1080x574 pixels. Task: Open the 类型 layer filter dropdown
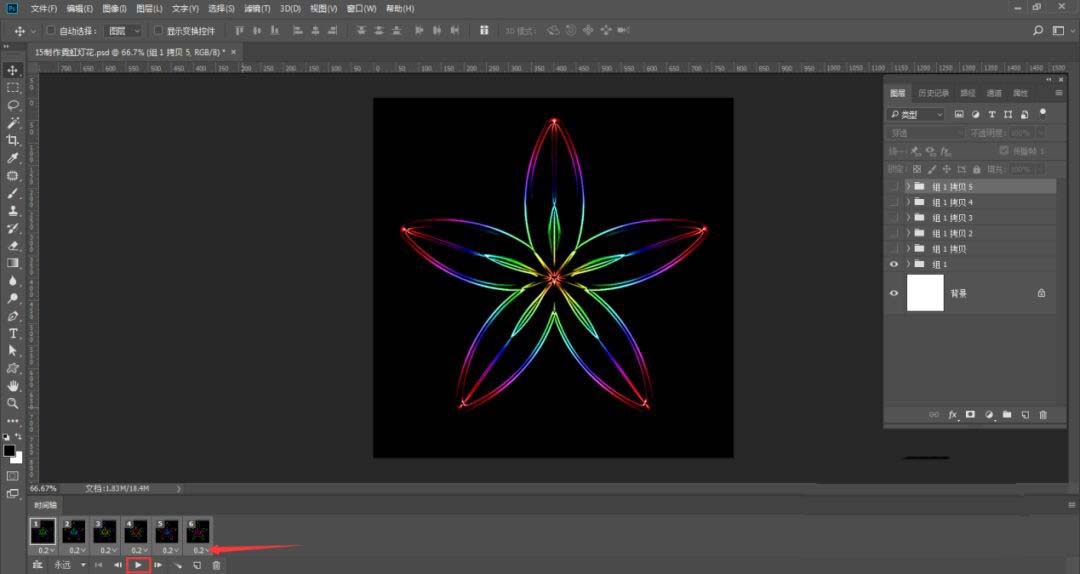click(916, 114)
